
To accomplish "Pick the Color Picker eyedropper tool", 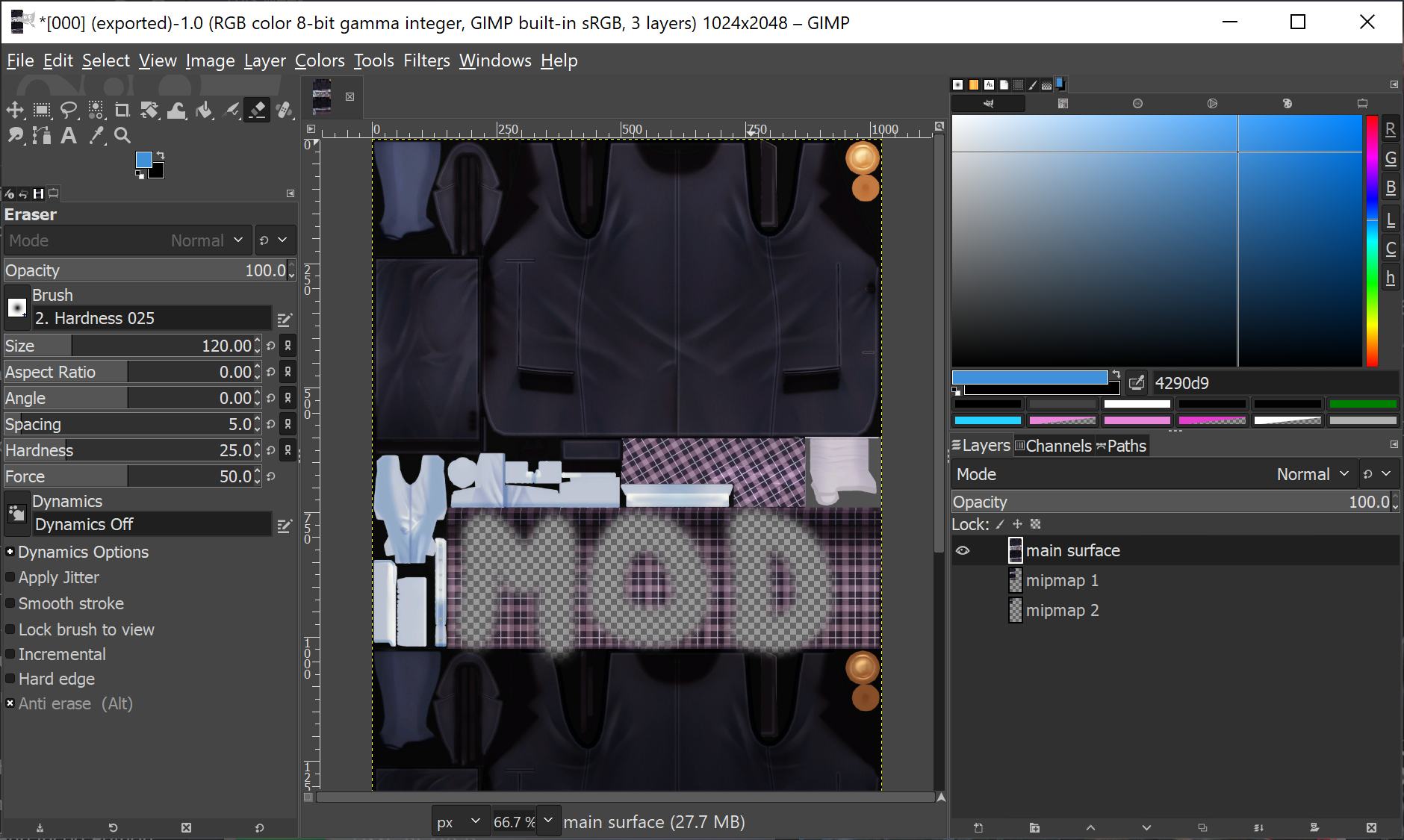I will pos(96,135).
